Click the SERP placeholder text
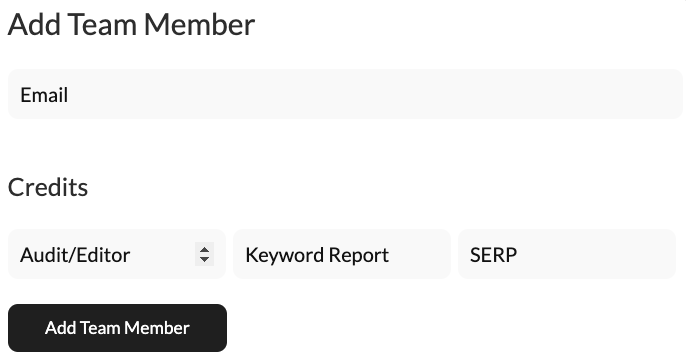This screenshot has width=693, height=363. (493, 255)
